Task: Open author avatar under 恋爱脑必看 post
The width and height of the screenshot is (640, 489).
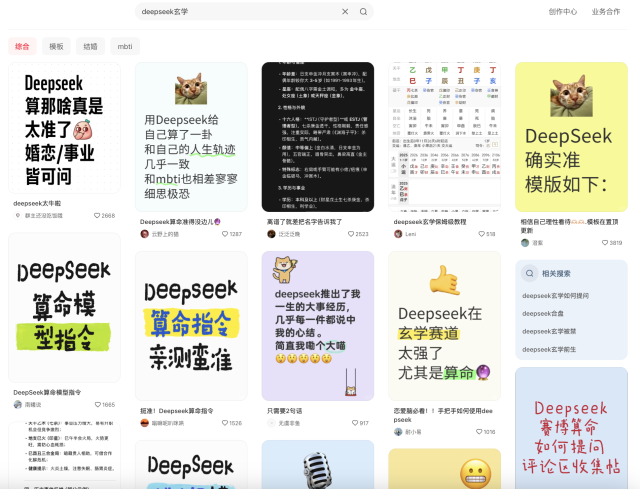Action: click(x=398, y=431)
